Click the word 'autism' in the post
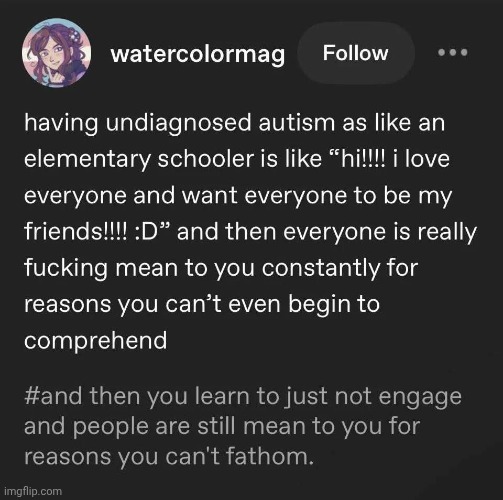 (297, 122)
